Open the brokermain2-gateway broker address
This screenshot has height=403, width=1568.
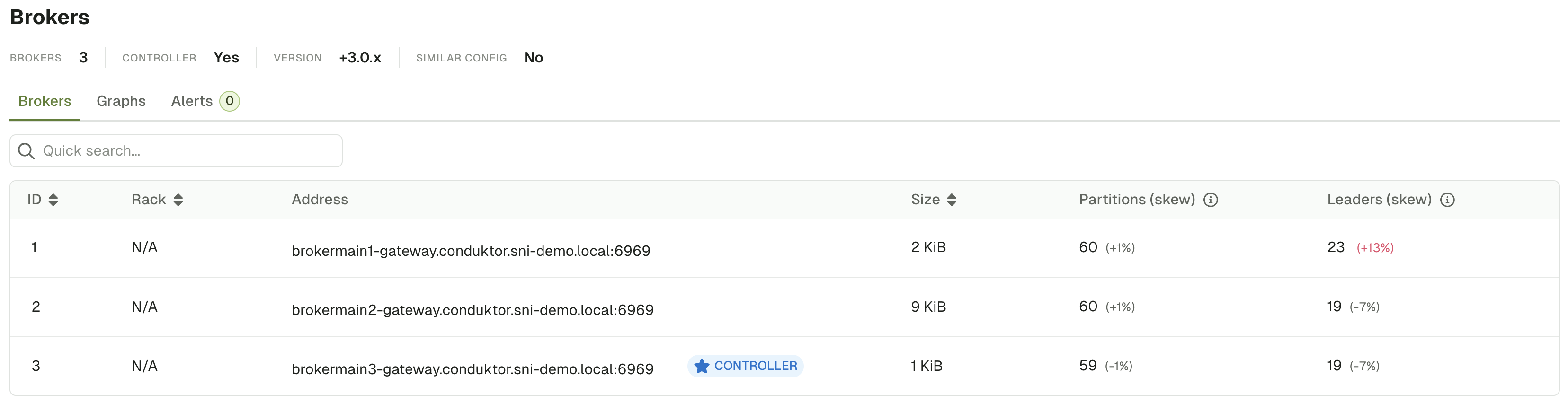pos(472,310)
